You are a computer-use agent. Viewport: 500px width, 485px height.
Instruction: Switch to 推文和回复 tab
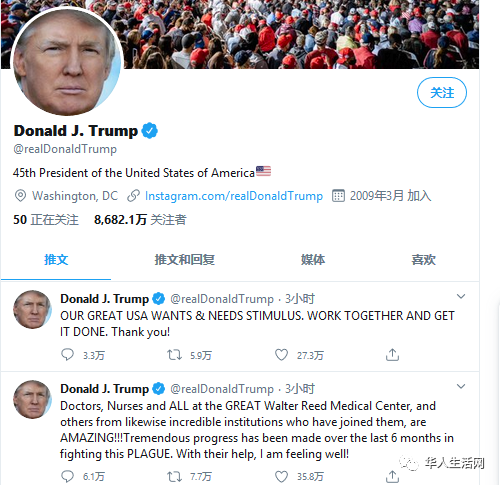coord(185,259)
